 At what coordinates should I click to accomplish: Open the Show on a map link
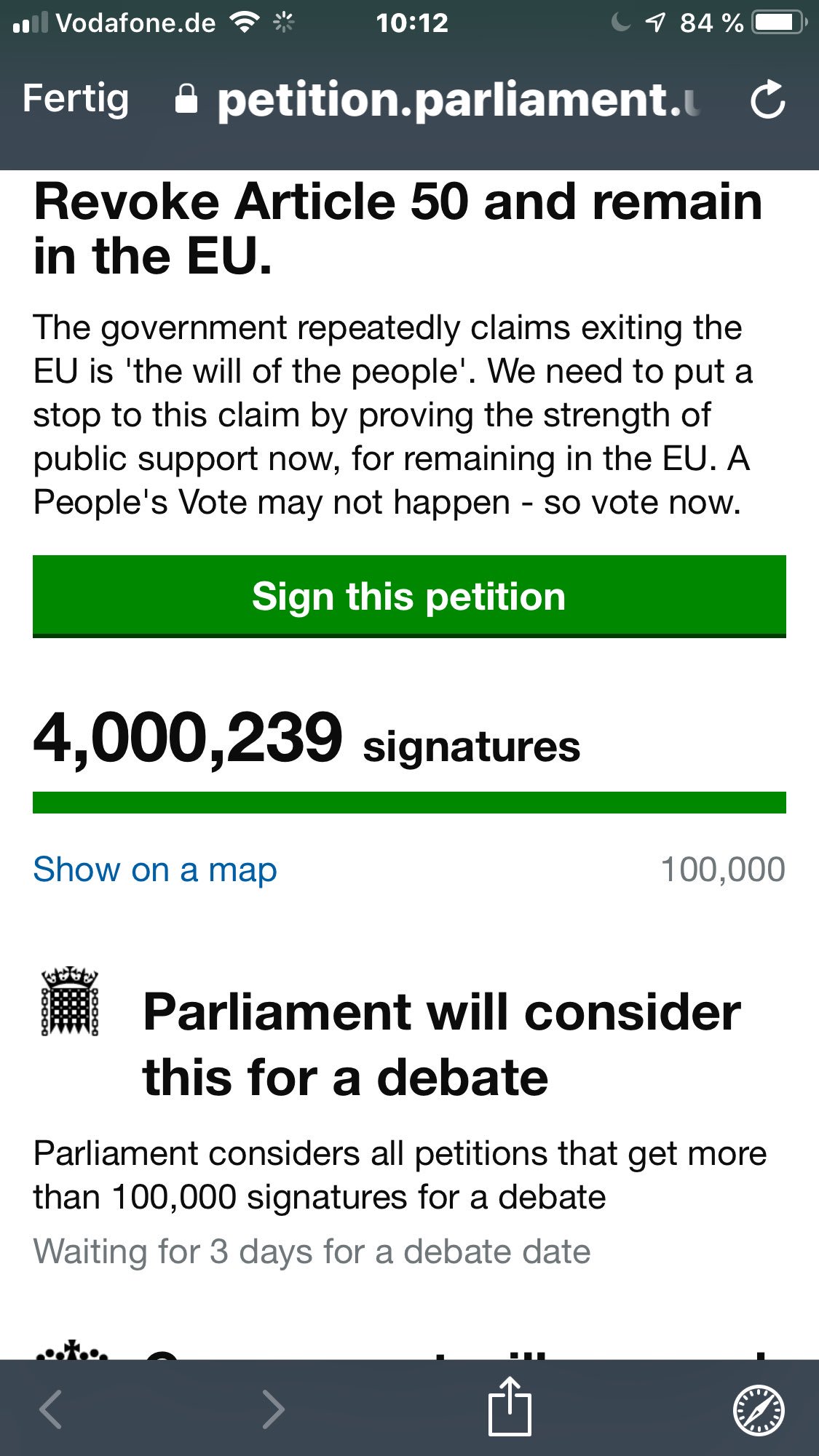tap(155, 870)
